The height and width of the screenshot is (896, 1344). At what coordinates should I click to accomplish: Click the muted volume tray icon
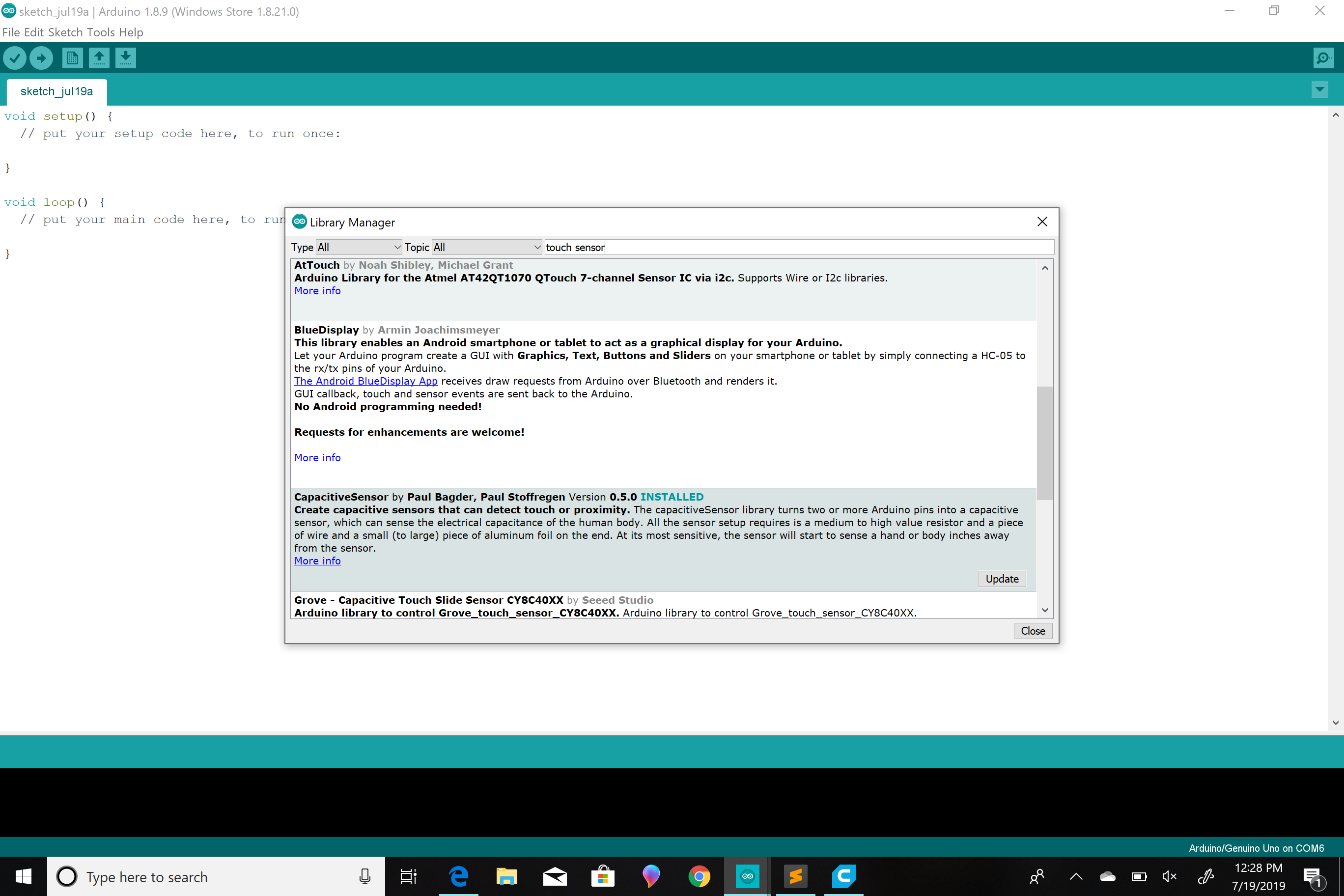click(1169, 876)
